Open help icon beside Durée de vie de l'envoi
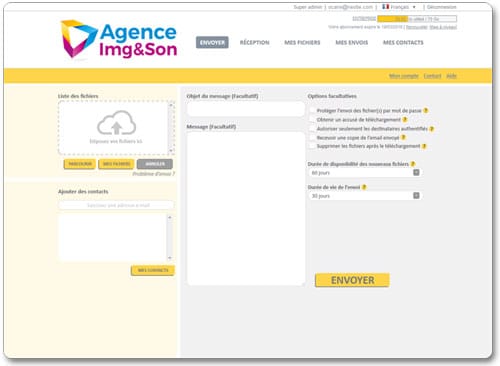This screenshot has height=366, width=500. tap(364, 187)
